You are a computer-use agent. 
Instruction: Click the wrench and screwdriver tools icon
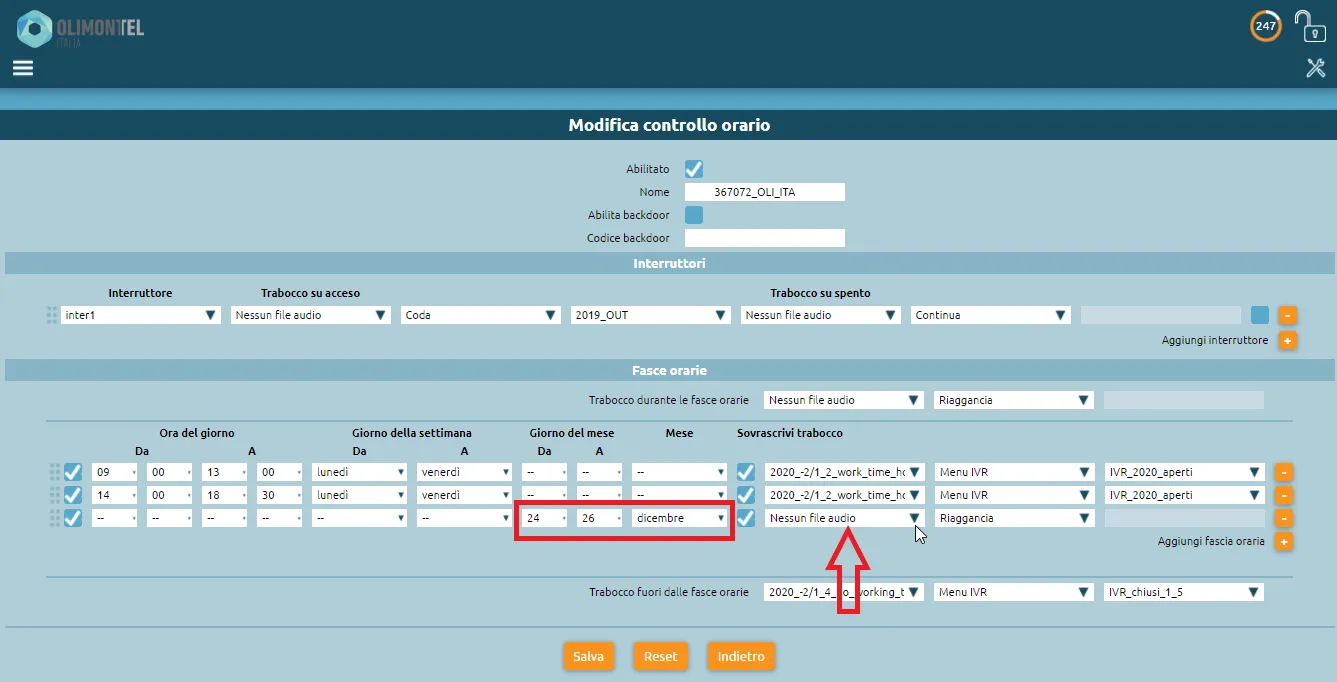coord(1315,68)
